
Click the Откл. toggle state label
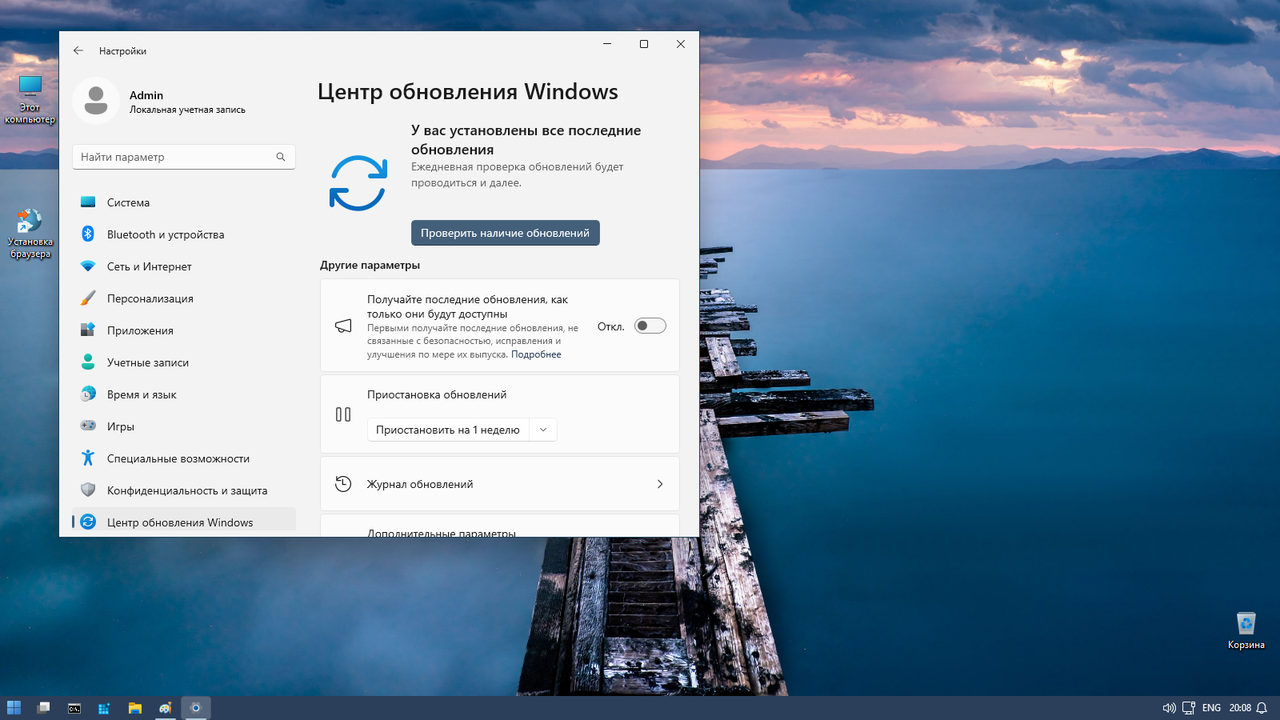[611, 326]
